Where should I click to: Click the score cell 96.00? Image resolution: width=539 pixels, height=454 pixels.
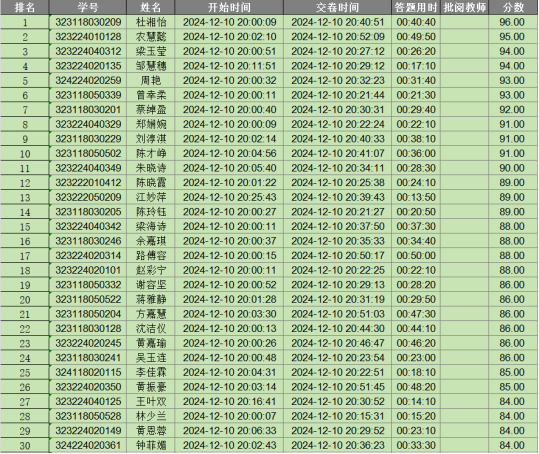pos(513,22)
